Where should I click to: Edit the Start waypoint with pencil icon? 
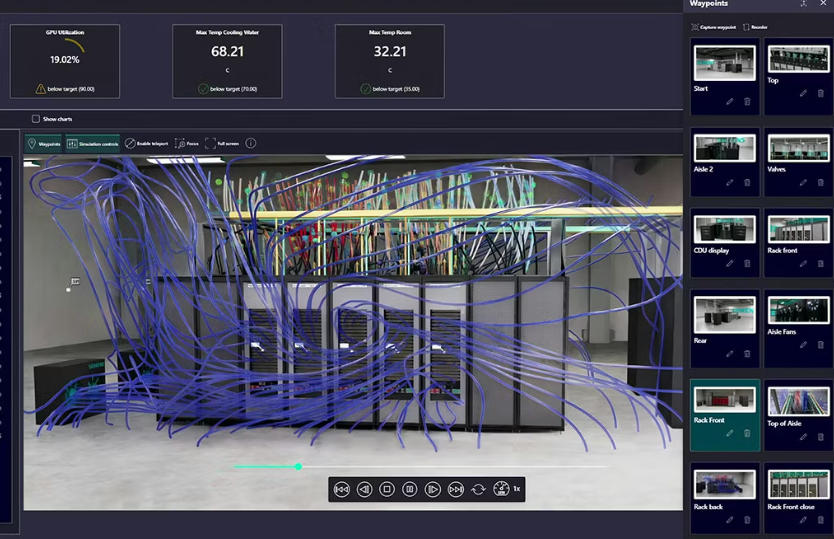[730, 102]
